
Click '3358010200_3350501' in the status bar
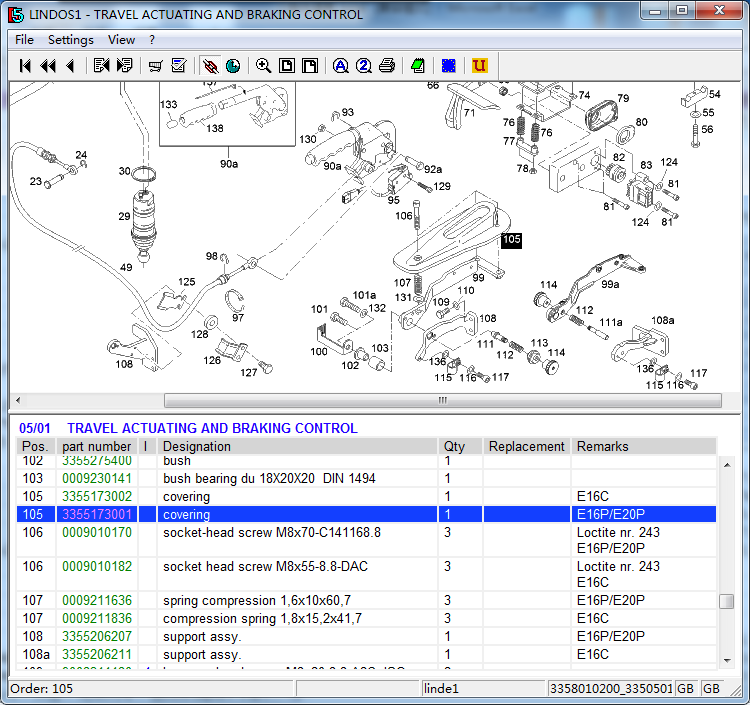611,689
